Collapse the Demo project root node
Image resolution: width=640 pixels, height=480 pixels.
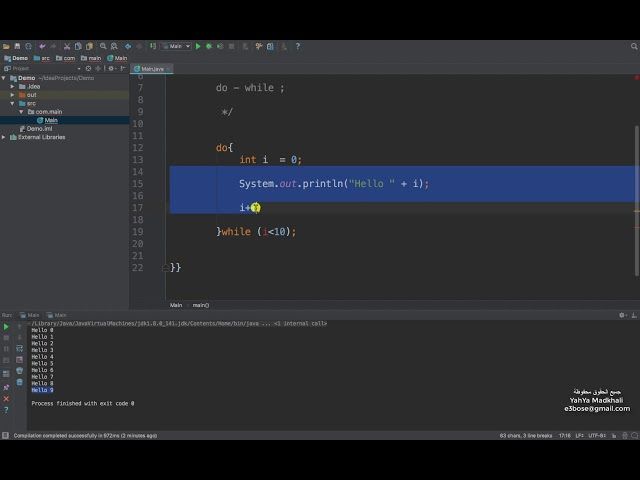click(4, 78)
